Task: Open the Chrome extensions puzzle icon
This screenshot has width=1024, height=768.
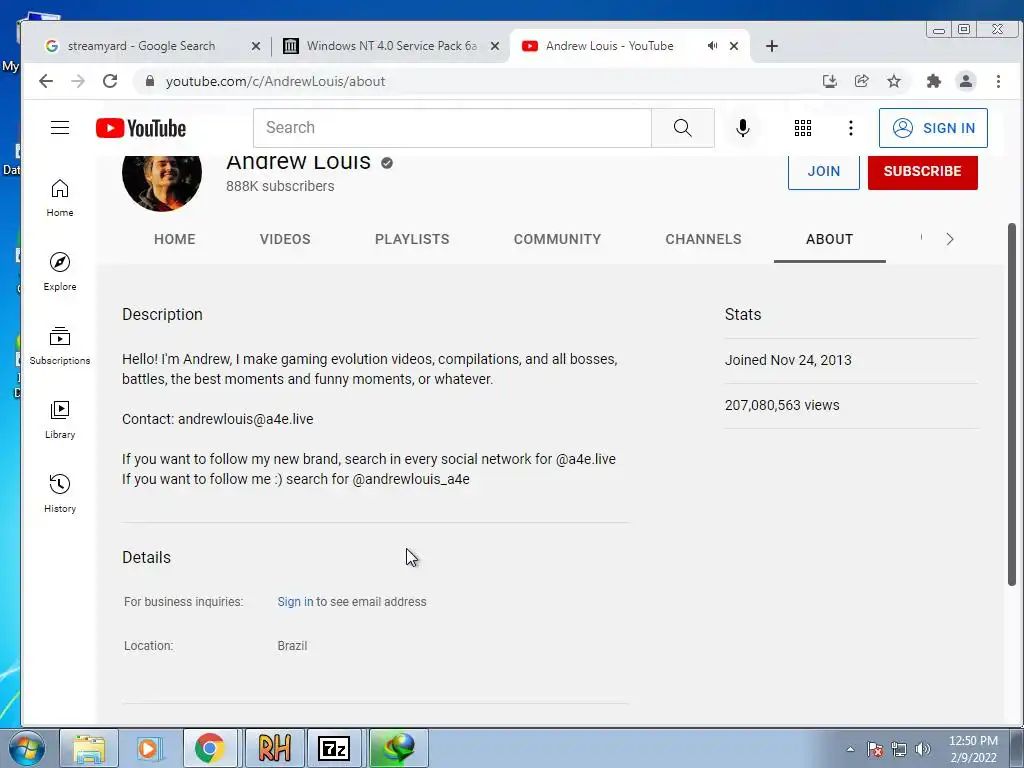Action: pos(934,81)
